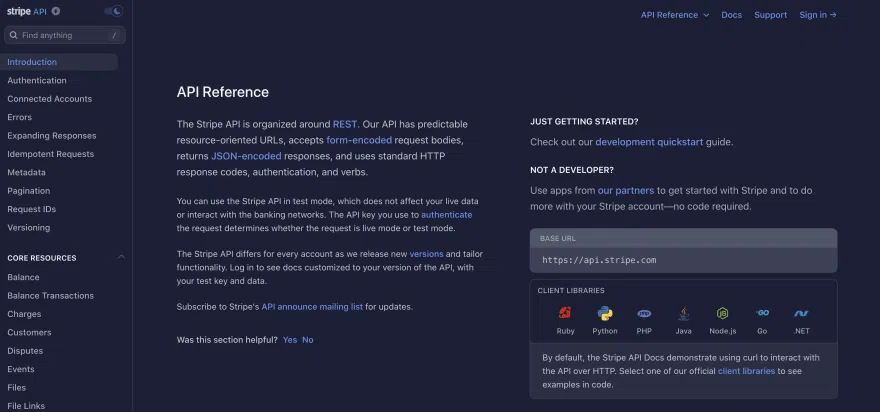Open Metadata in the sidebar
The width and height of the screenshot is (880, 412).
coord(26,173)
